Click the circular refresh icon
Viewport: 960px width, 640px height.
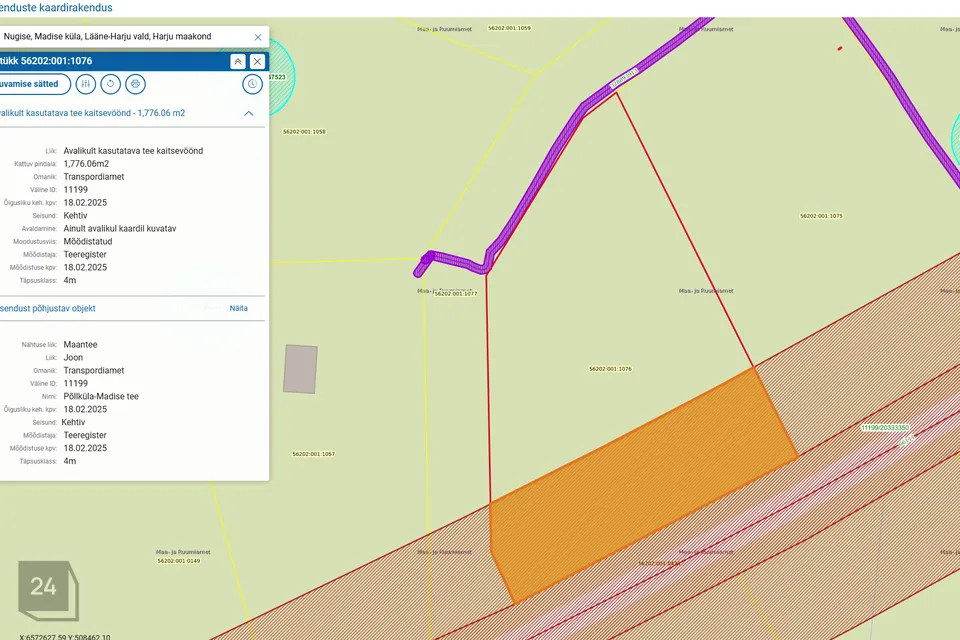tap(111, 84)
